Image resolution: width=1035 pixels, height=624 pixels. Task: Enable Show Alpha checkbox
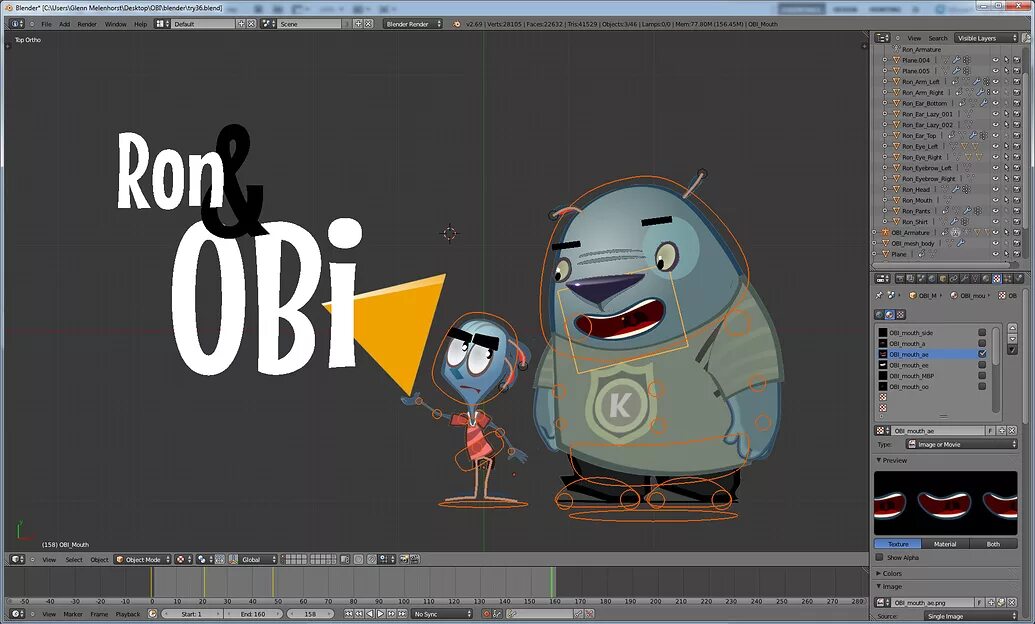click(879, 557)
